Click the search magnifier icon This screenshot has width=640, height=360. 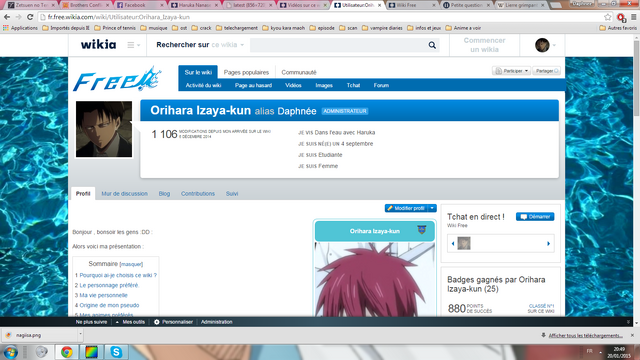[x=432, y=45]
